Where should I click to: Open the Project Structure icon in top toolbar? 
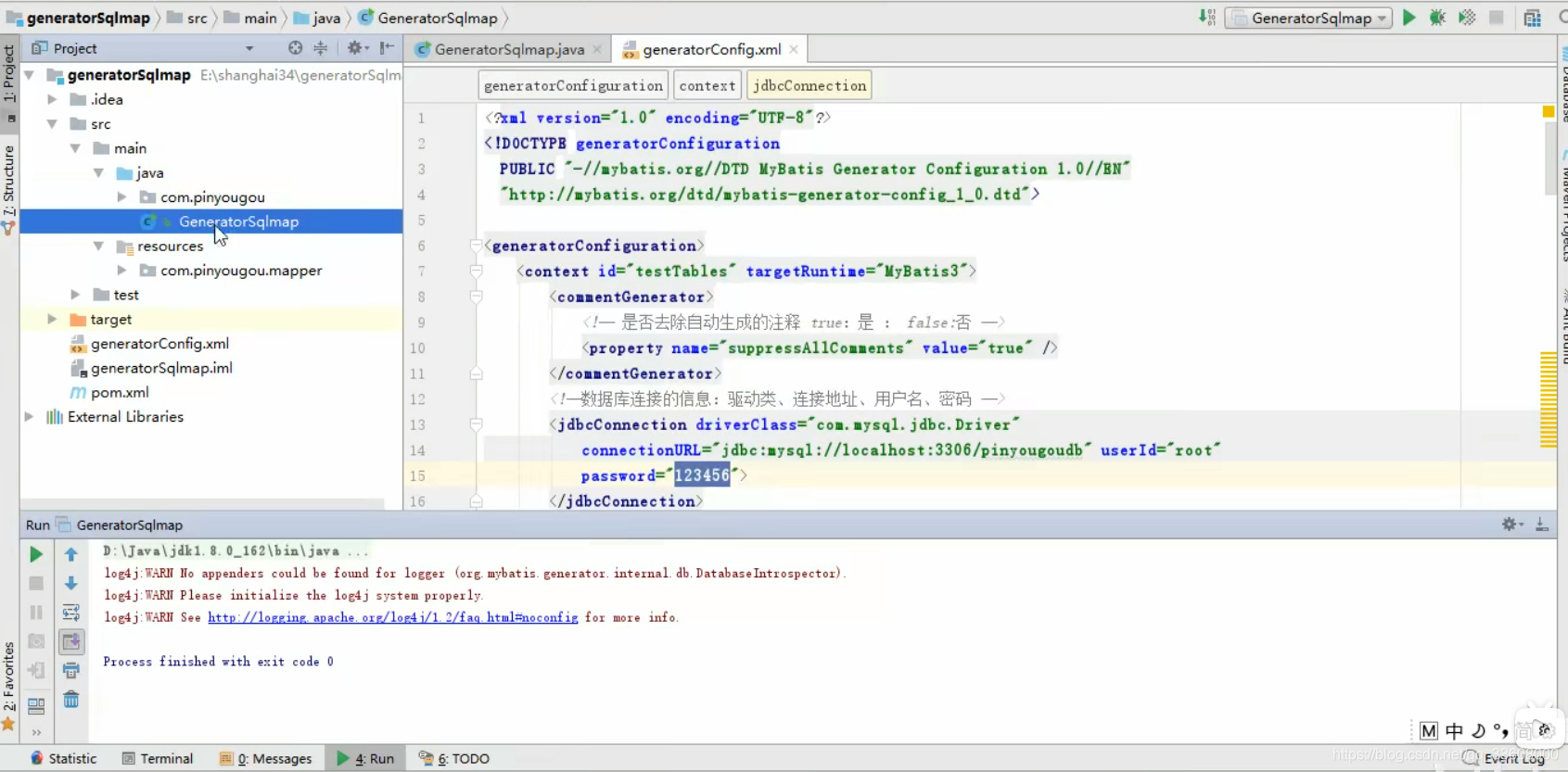click(x=1532, y=18)
